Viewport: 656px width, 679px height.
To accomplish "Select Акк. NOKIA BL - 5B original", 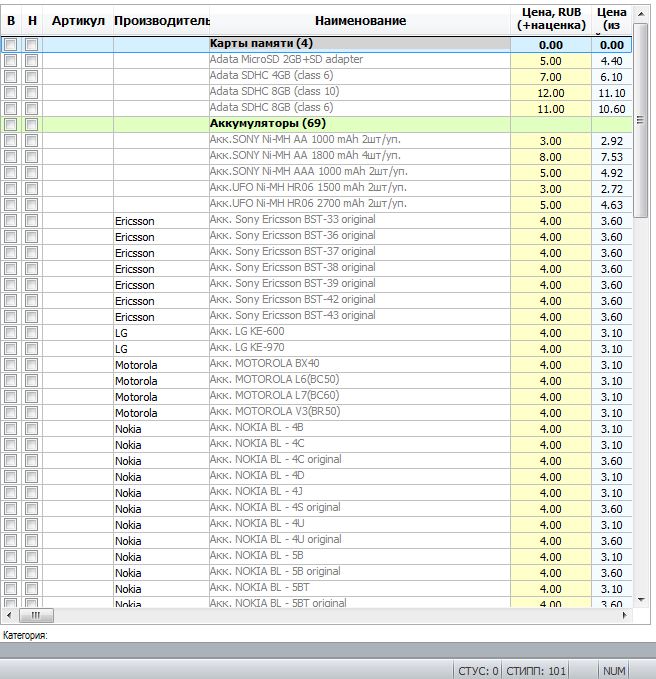I will (316, 573).
